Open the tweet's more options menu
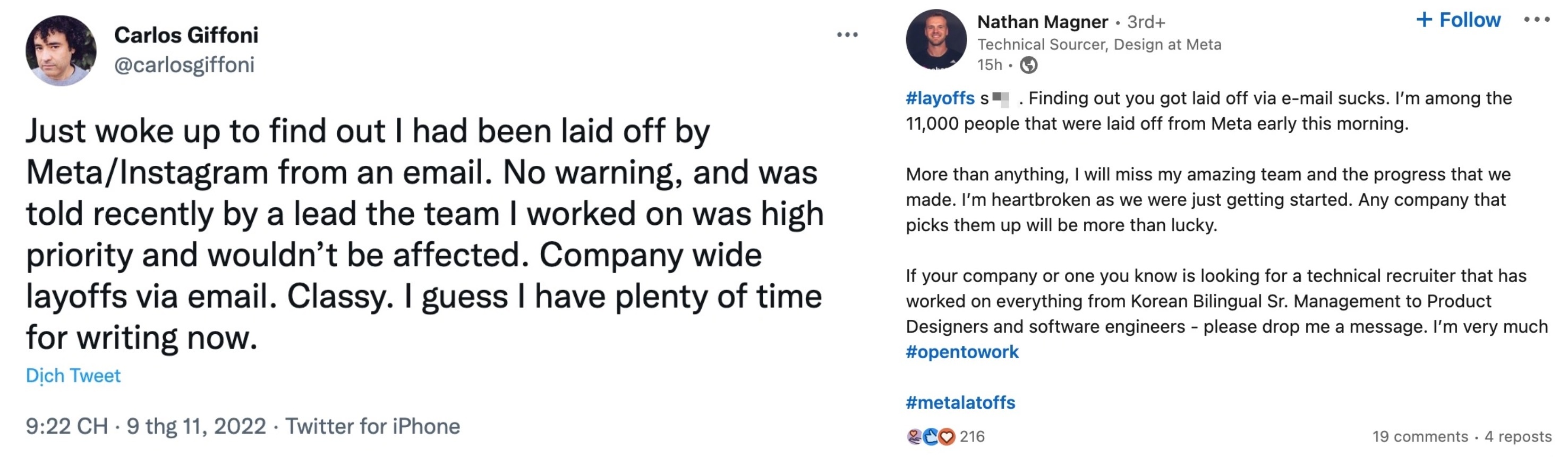Viewport: 1568px width, 457px height. [847, 36]
